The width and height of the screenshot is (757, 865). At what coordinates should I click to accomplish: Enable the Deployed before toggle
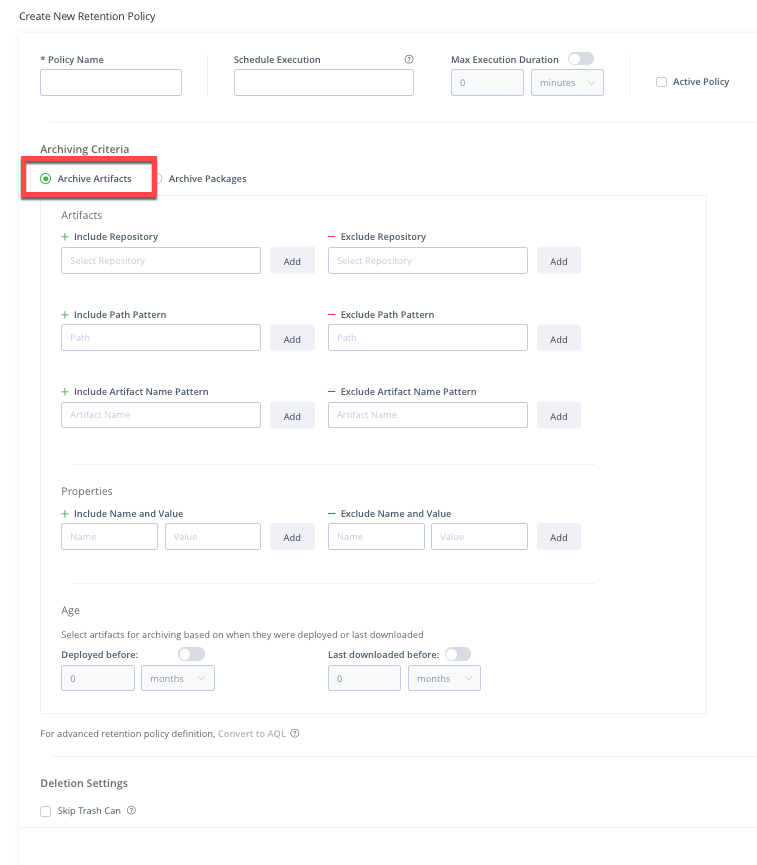pos(191,654)
